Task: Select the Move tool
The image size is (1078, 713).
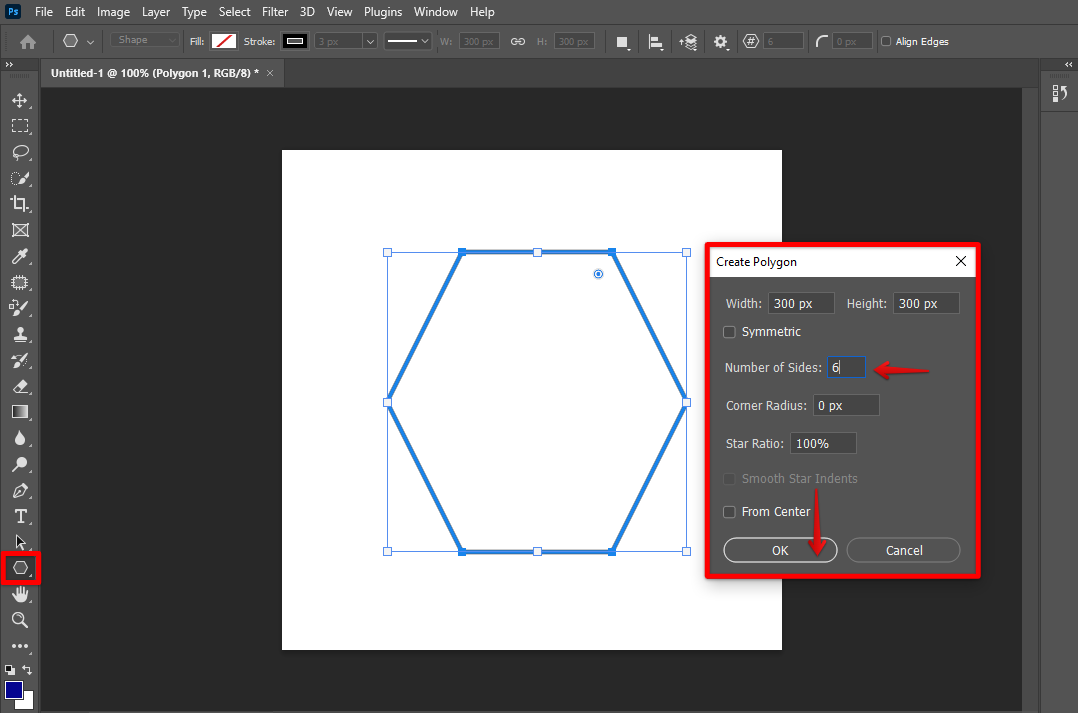Action: coord(19,100)
